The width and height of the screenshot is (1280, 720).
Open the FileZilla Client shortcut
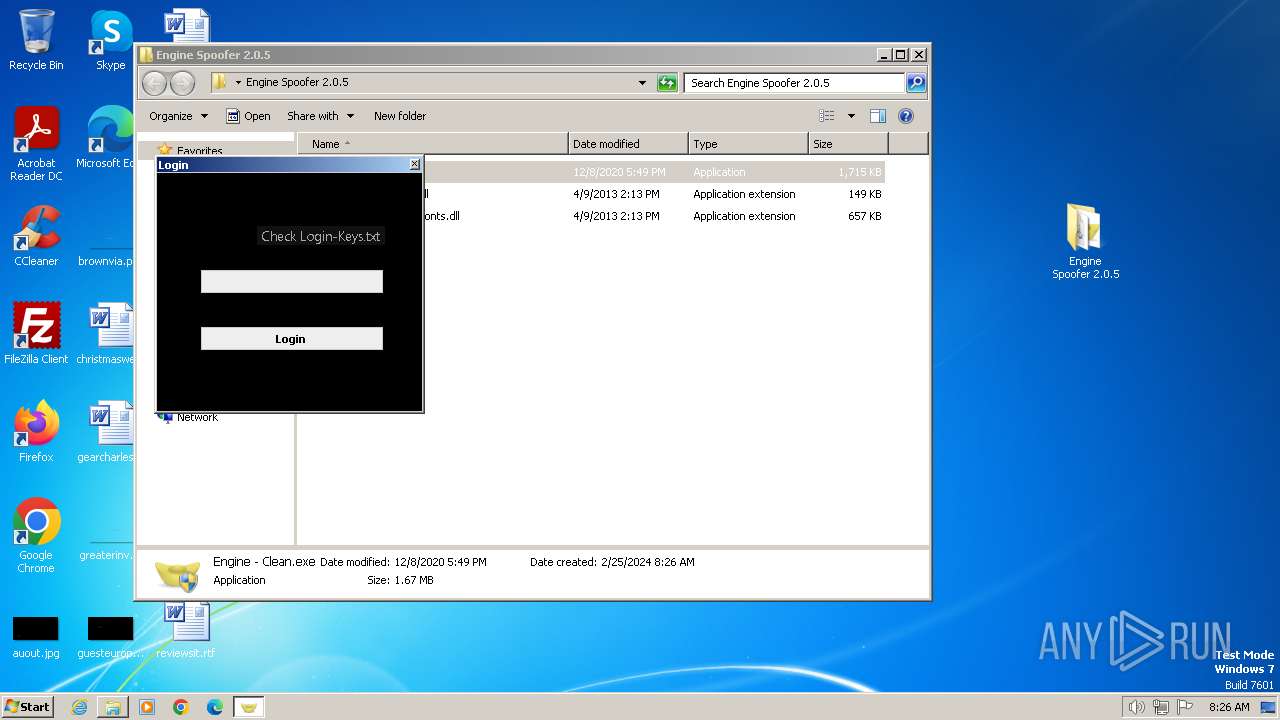[x=36, y=333]
